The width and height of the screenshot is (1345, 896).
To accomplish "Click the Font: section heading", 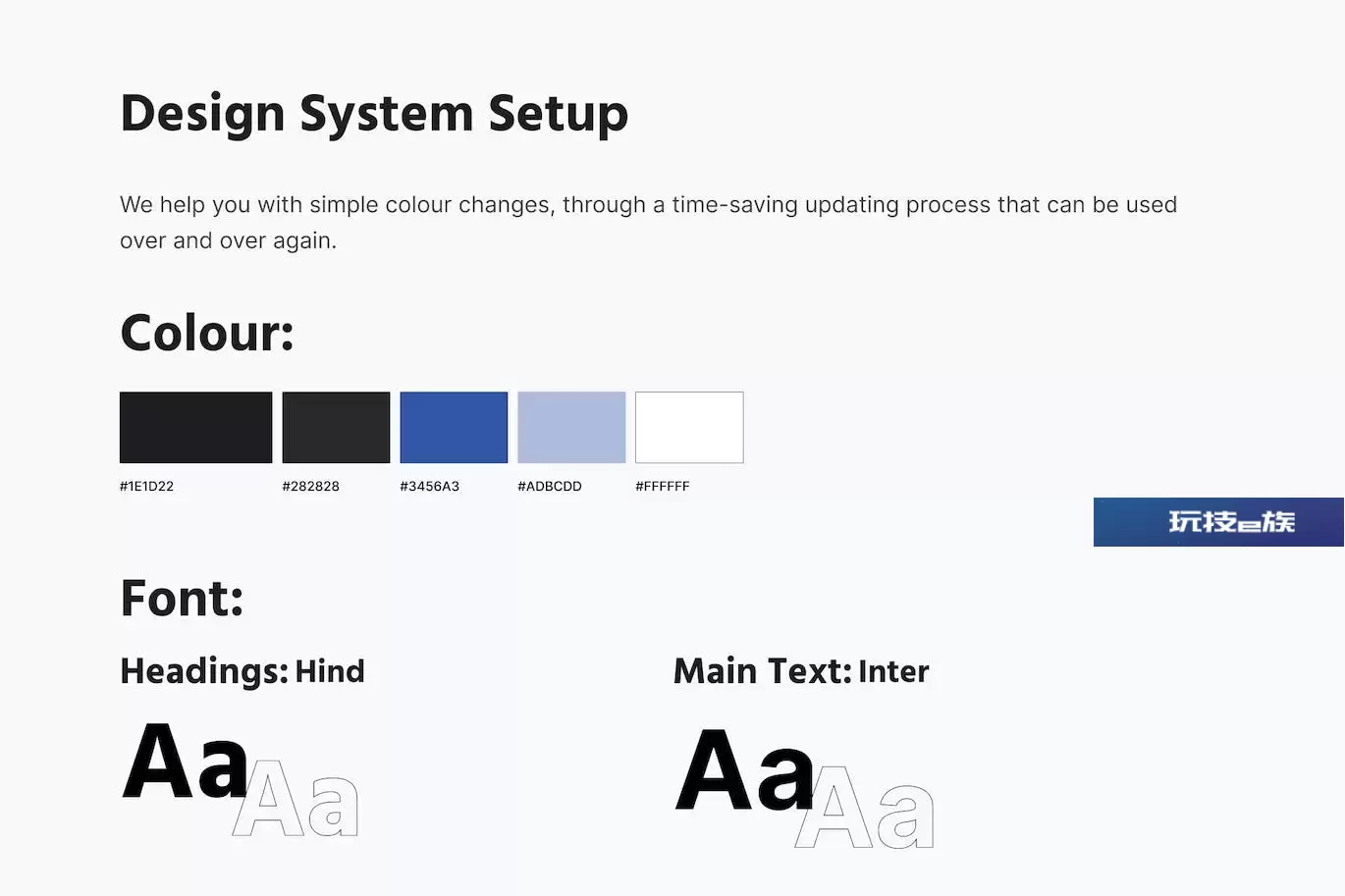I will pos(182,598).
